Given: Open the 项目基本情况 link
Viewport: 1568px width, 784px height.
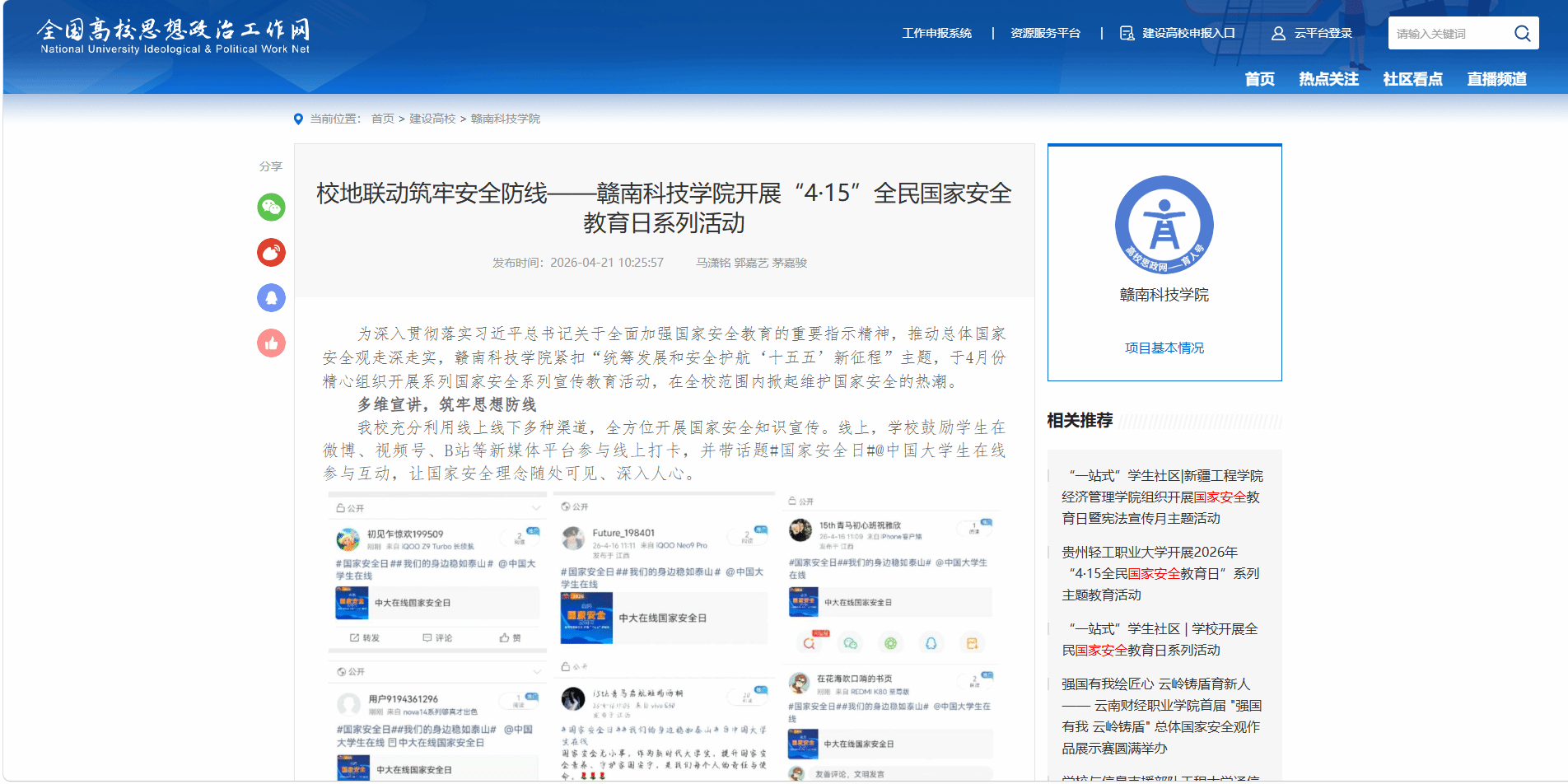Looking at the screenshot, I should [x=1164, y=348].
